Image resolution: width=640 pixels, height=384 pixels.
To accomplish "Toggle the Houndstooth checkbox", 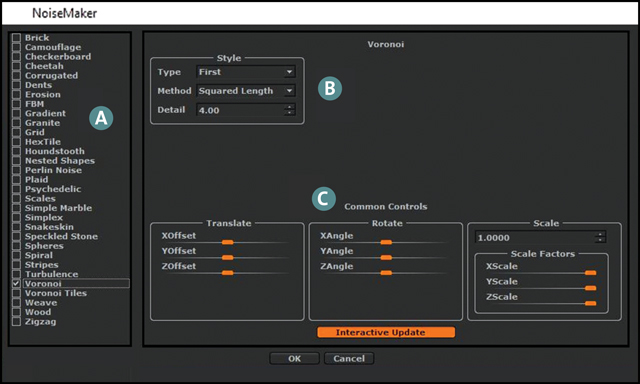I will 16,151.
